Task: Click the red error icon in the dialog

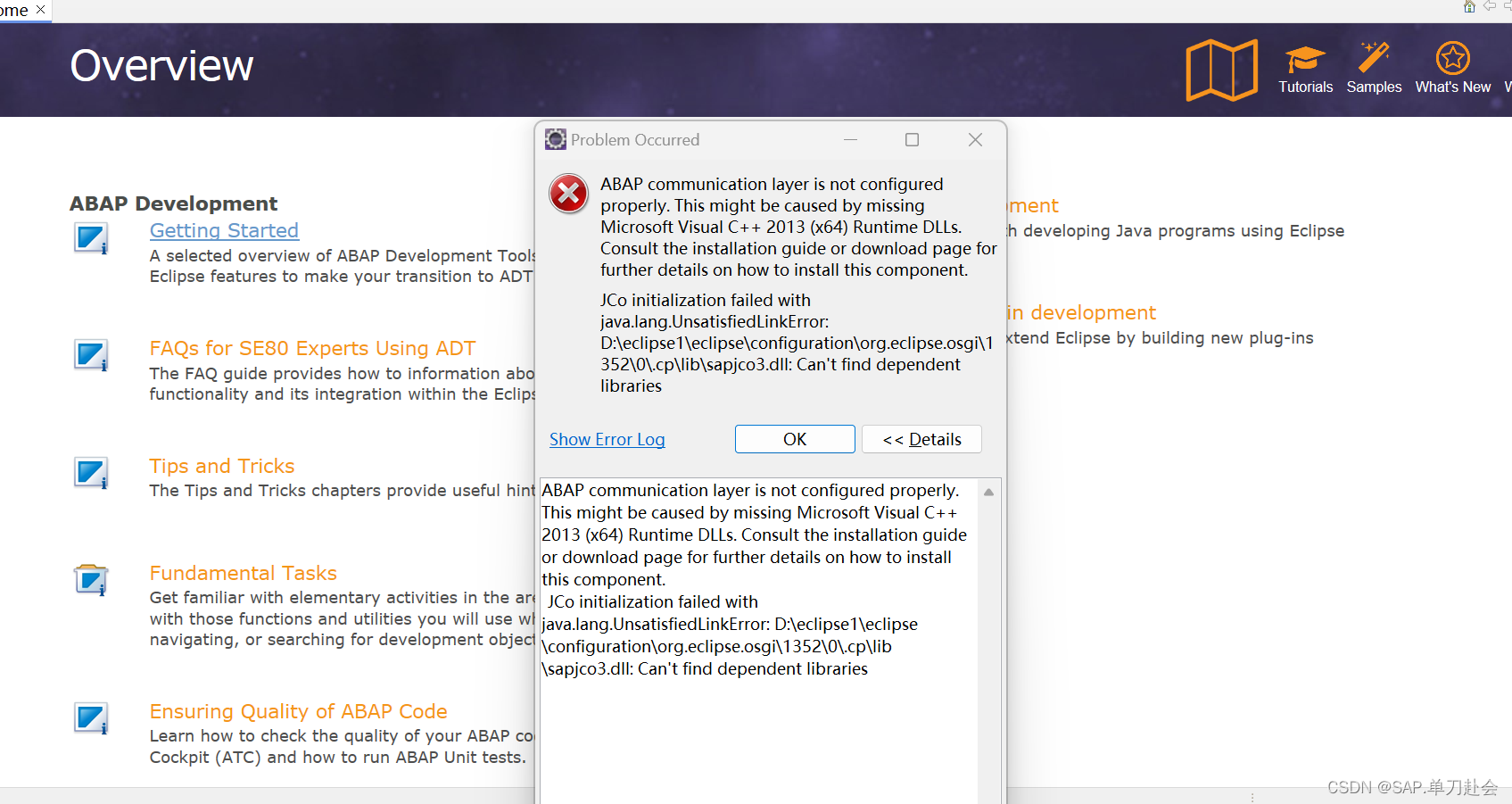Action: coord(568,194)
